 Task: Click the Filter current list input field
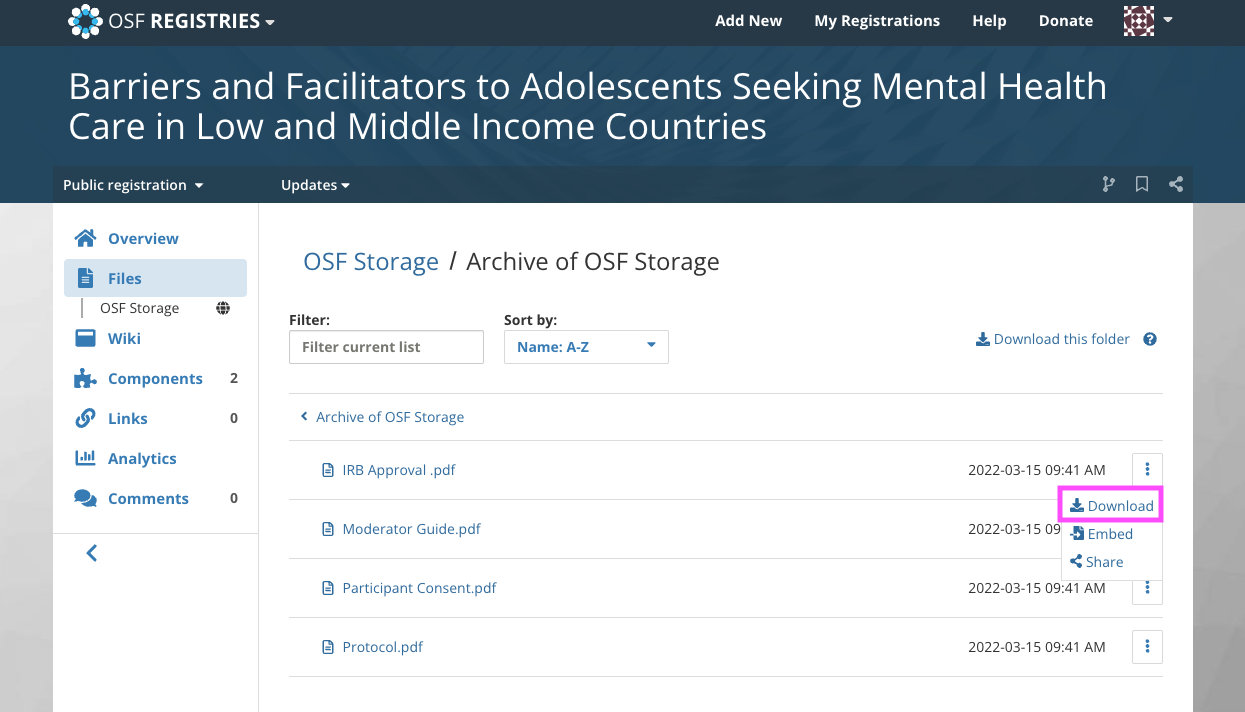click(x=386, y=347)
